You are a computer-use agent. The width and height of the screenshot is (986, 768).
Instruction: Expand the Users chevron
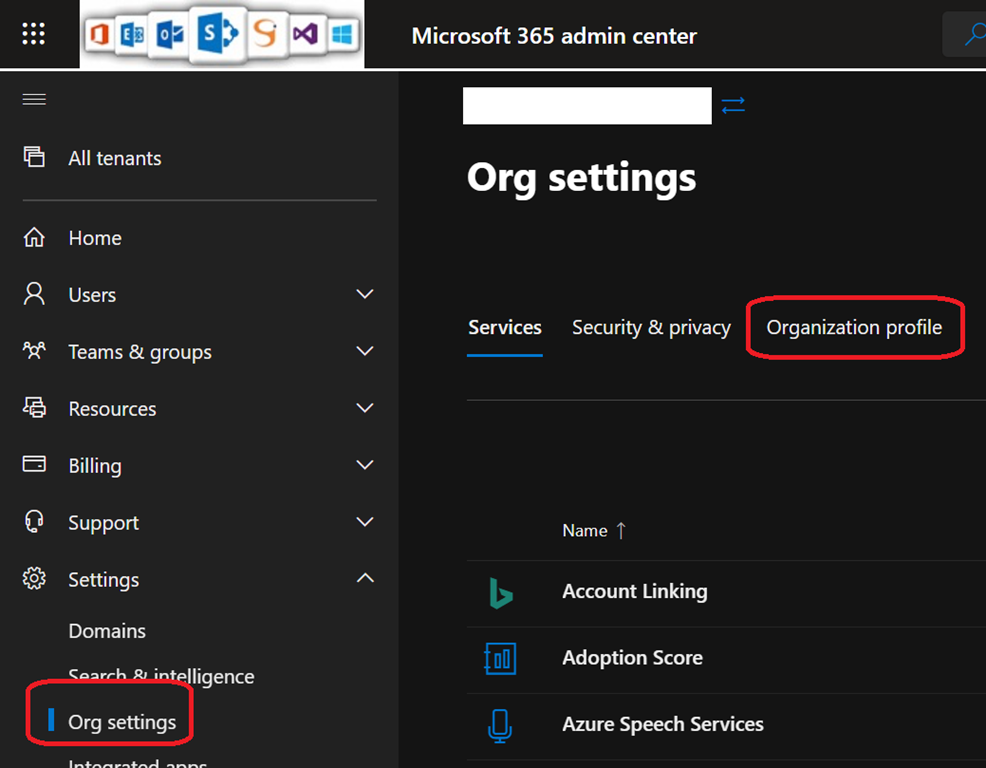(365, 295)
